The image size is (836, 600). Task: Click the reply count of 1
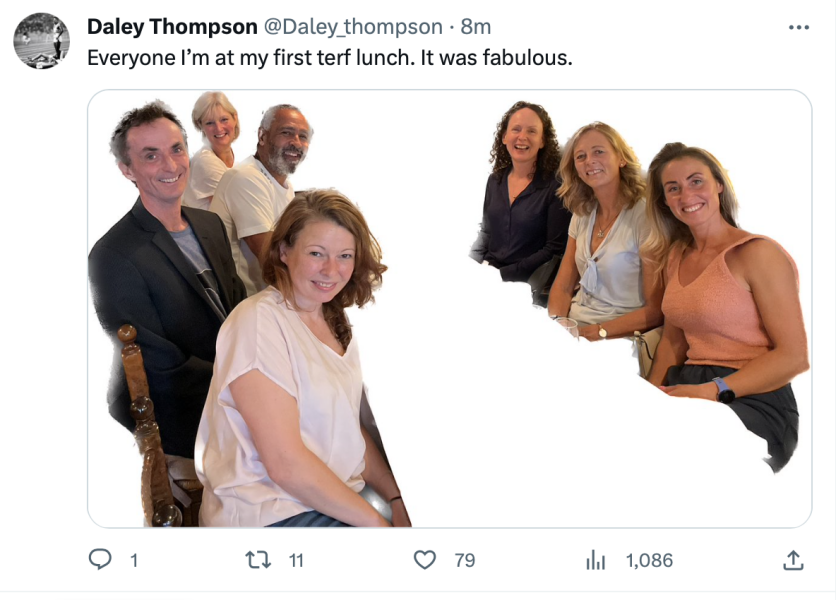tap(132, 560)
